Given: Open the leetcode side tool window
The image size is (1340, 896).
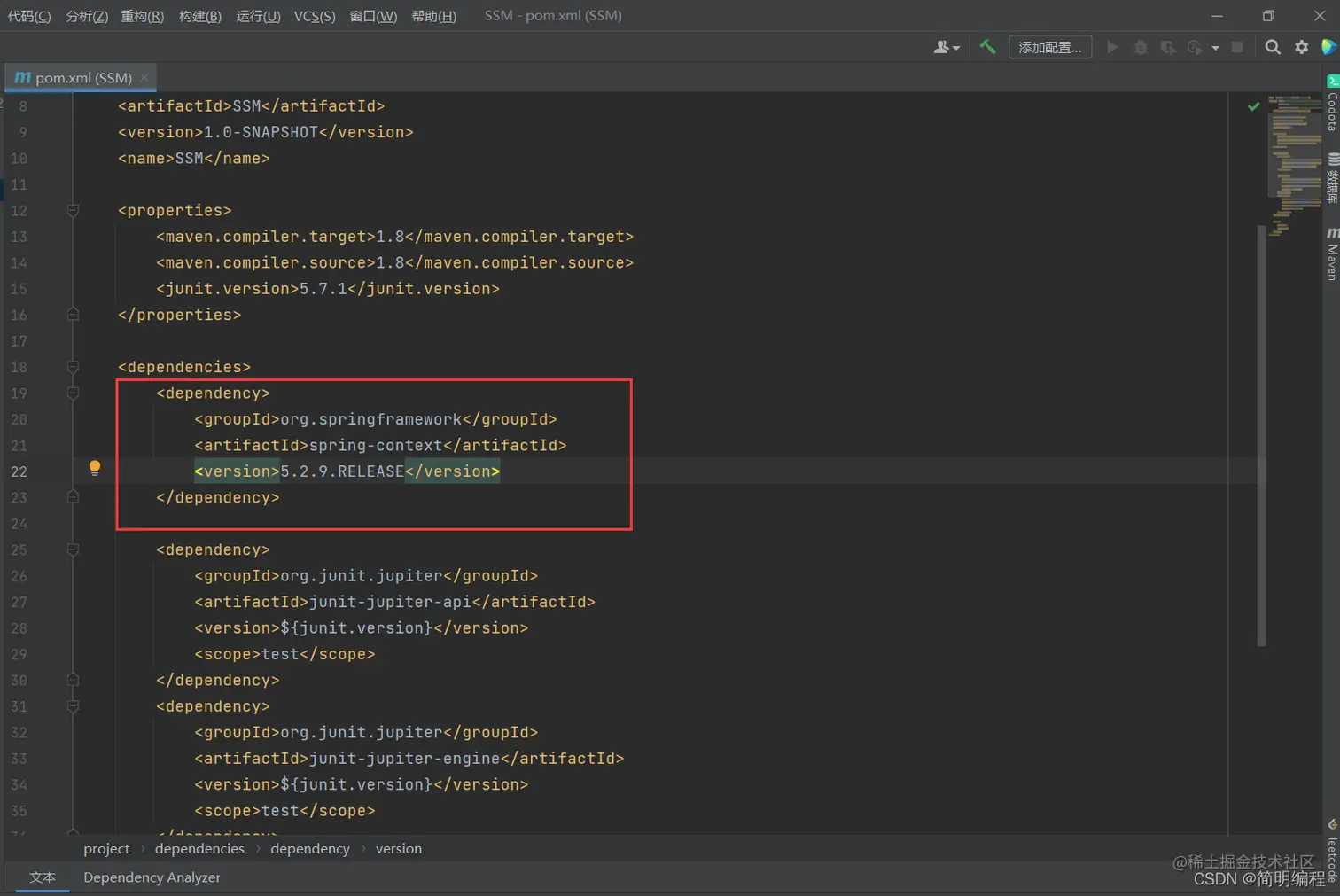Looking at the screenshot, I should (x=1332, y=849).
